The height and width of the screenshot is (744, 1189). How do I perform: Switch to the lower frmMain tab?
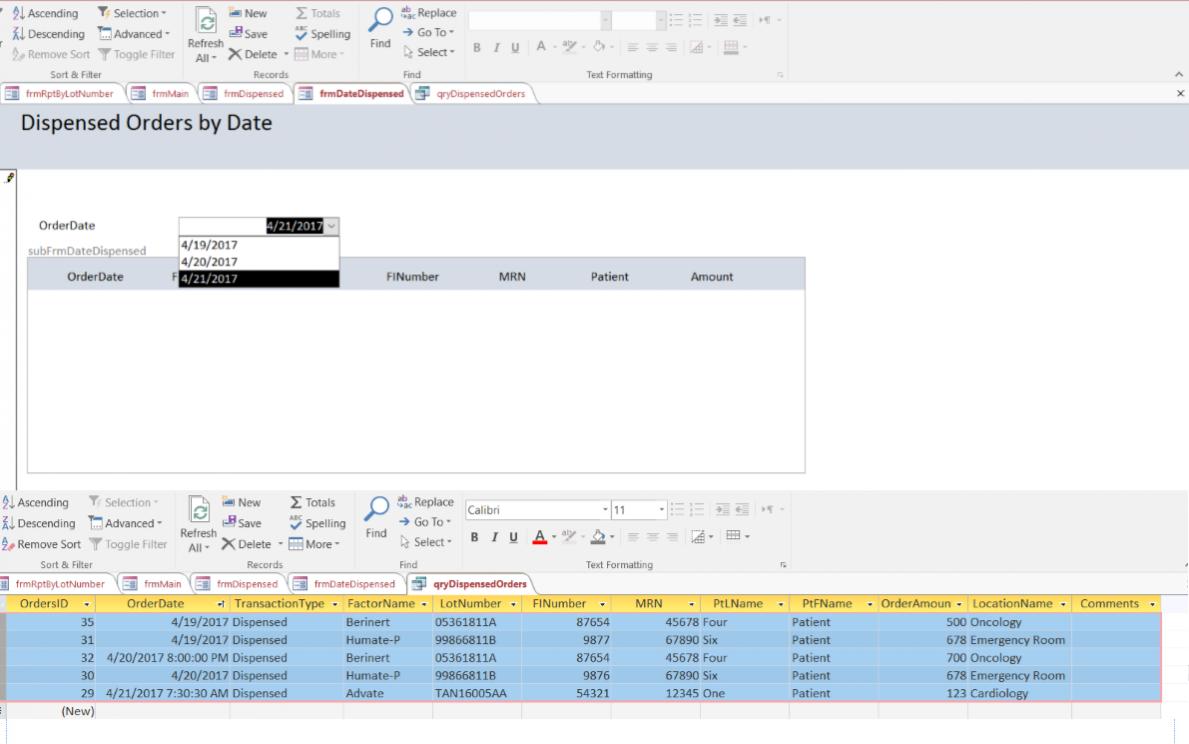pyautogui.click(x=153, y=584)
